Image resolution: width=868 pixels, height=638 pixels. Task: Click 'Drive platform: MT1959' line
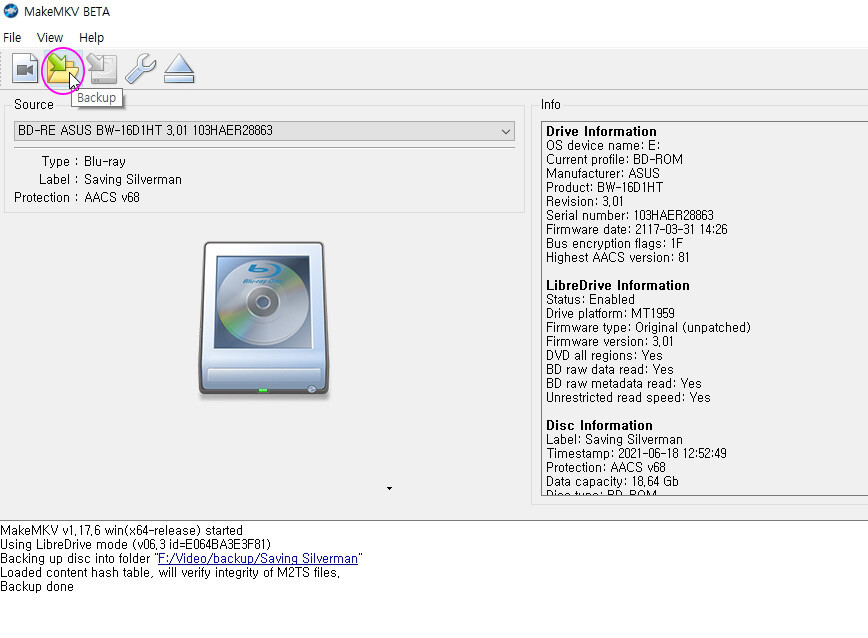coord(610,314)
